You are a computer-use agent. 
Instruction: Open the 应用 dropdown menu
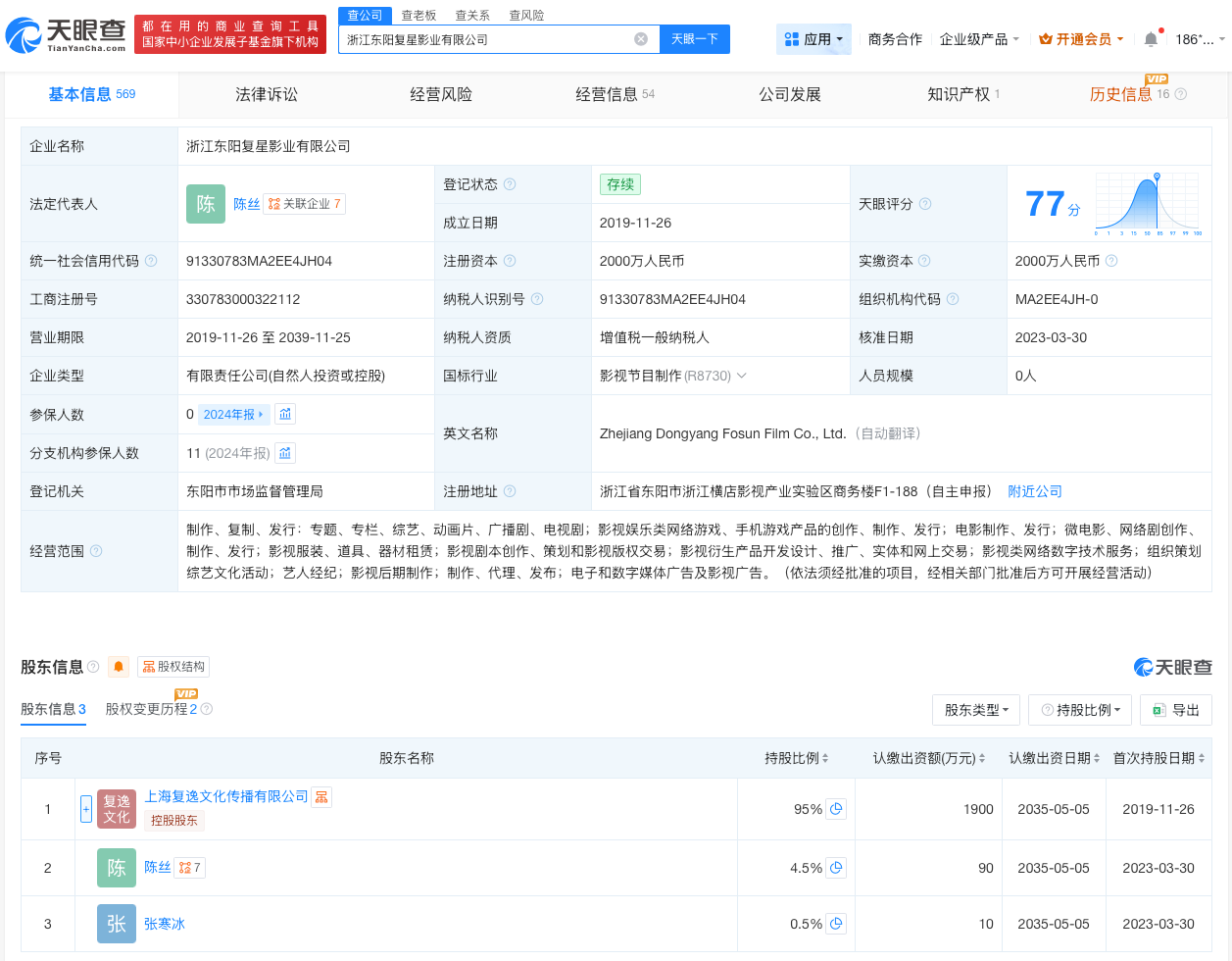pyautogui.click(x=813, y=39)
